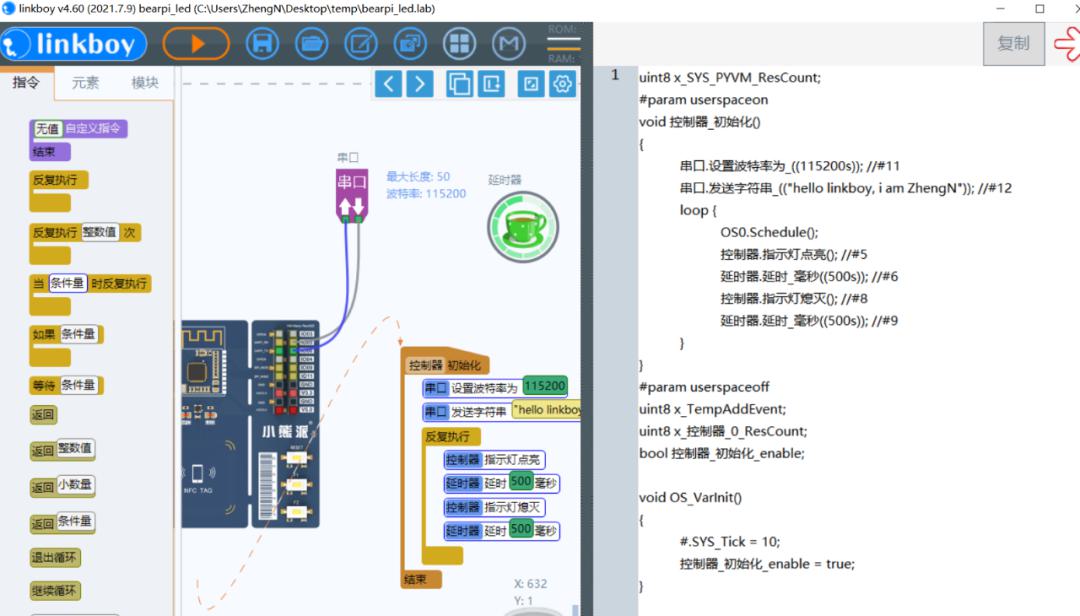Viewport: 1080px width, 616px height.
Task: Open a project with the folder icon
Action: pyautogui.click(x=311, y=44)
